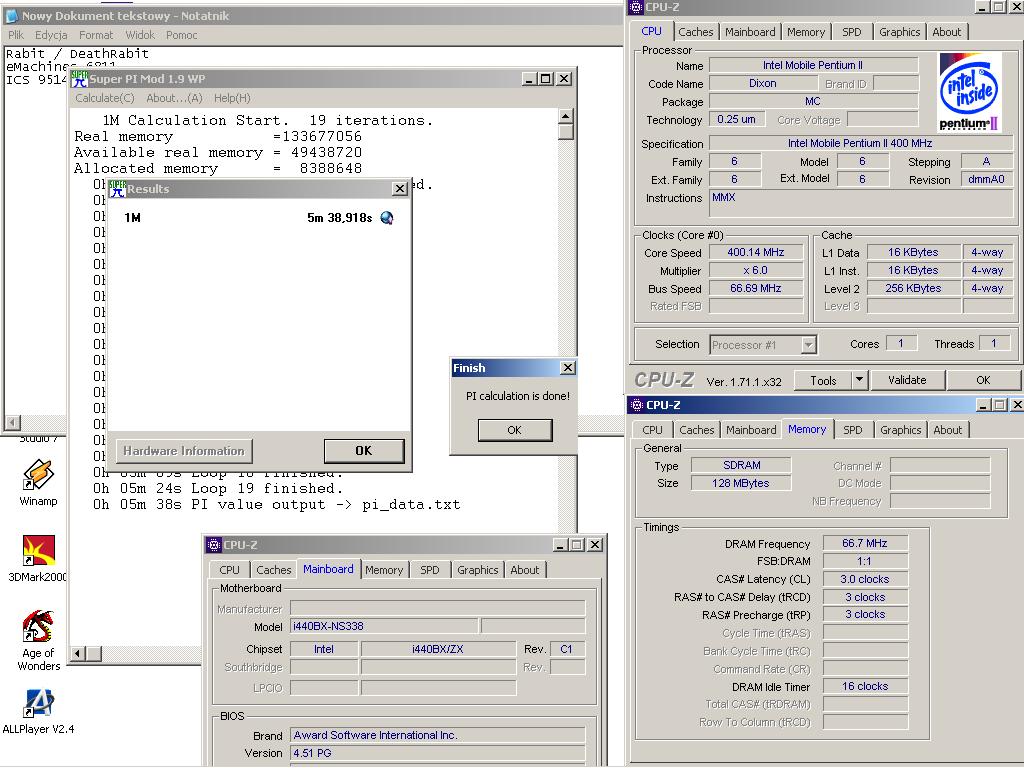Screen dimensions: 1024x768
Task: Click the CPU-Z Mainboard window title icon
Action: click(214, 545)
